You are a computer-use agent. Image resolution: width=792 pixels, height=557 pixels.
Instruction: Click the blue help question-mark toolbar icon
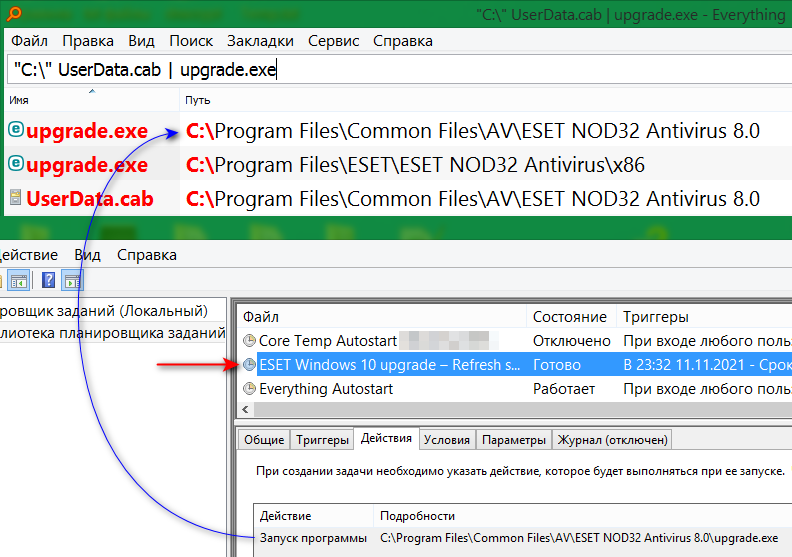[x=48, y=280]
